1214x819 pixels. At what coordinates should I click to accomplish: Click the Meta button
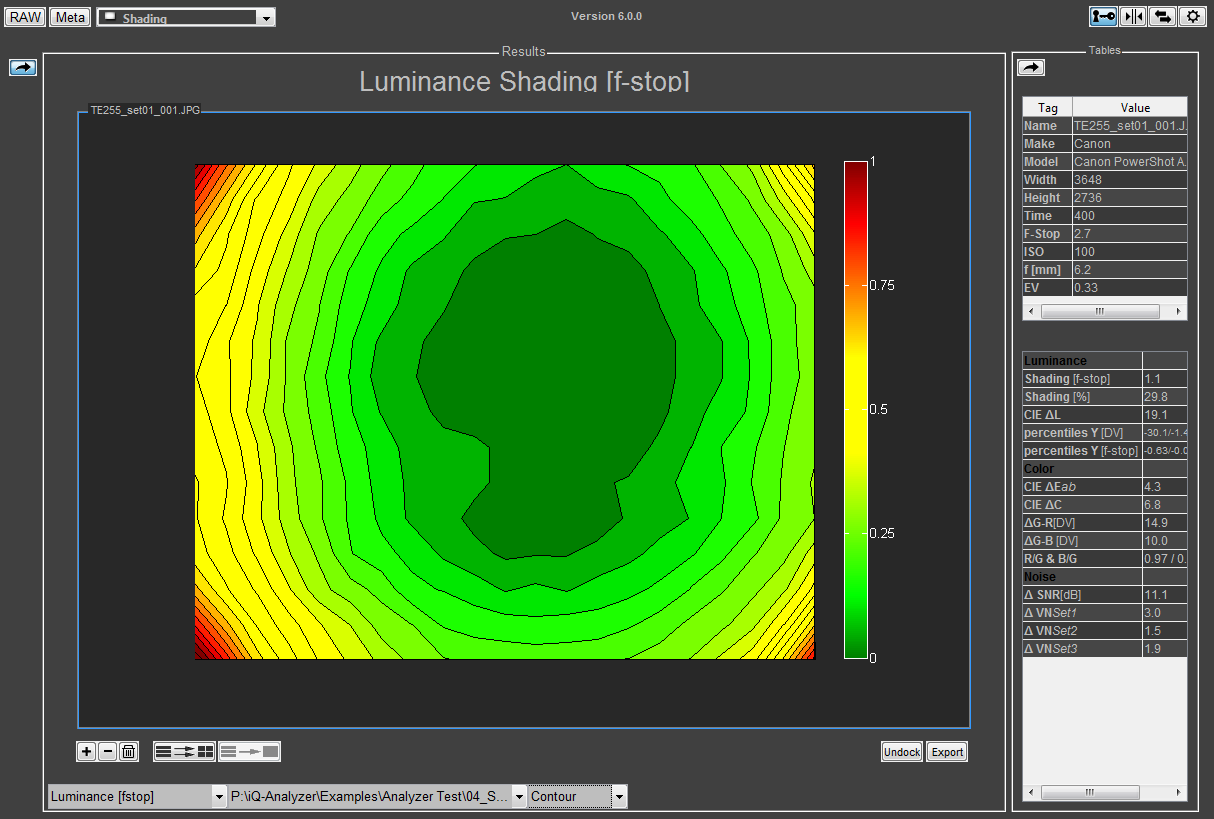(x=70, y=17)
